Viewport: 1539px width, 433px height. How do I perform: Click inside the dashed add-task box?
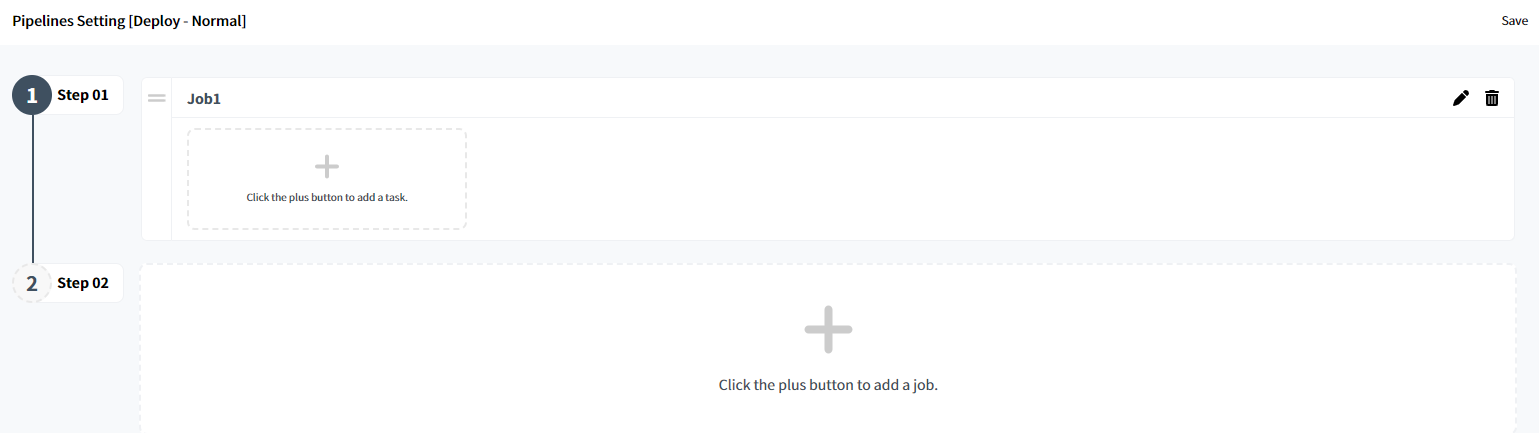click(327, 179)
